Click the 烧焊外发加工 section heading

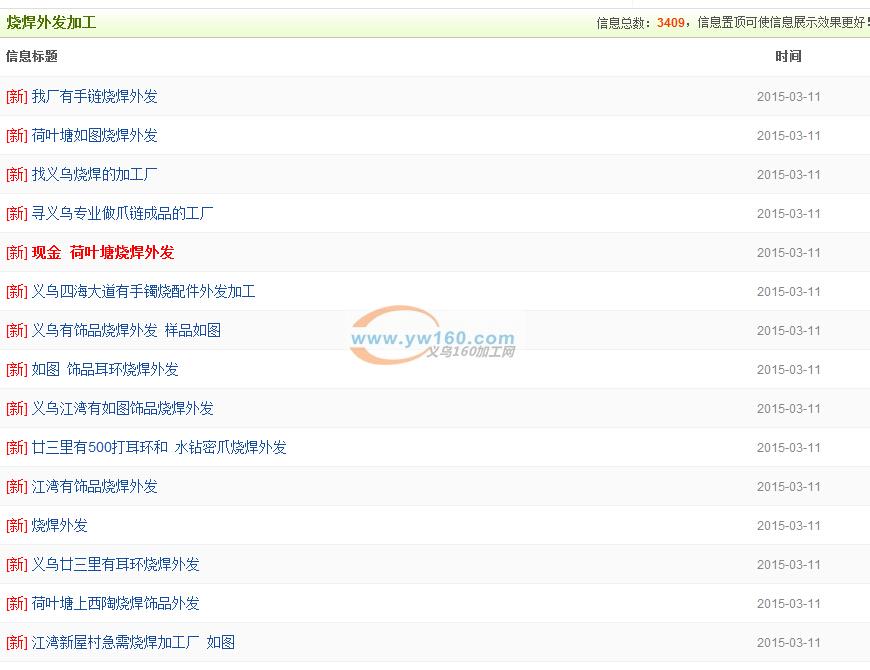(52, 22)
